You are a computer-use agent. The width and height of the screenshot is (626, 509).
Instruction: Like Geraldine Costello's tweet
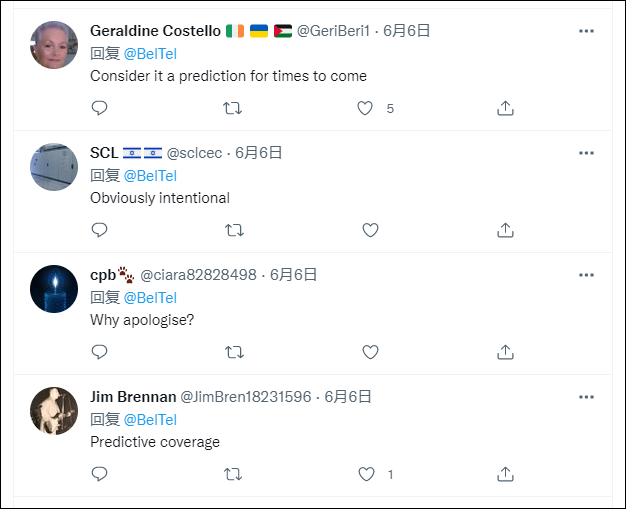[366, 108]
